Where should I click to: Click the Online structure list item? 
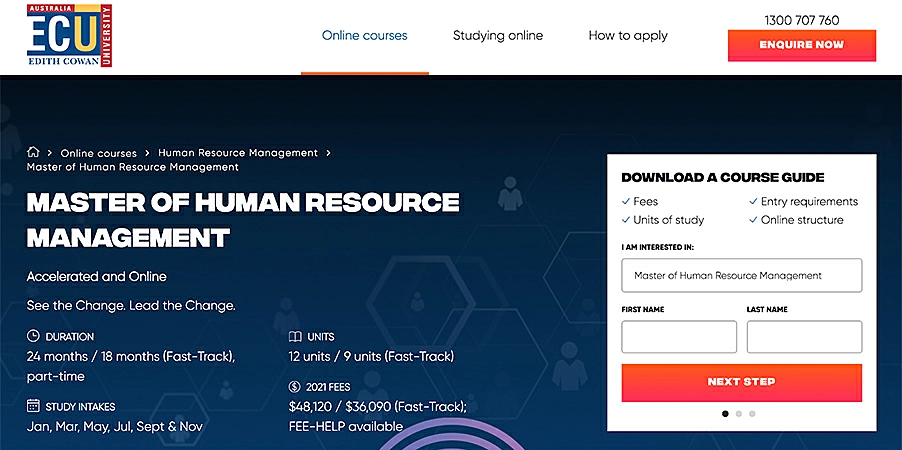click(802, 220)
